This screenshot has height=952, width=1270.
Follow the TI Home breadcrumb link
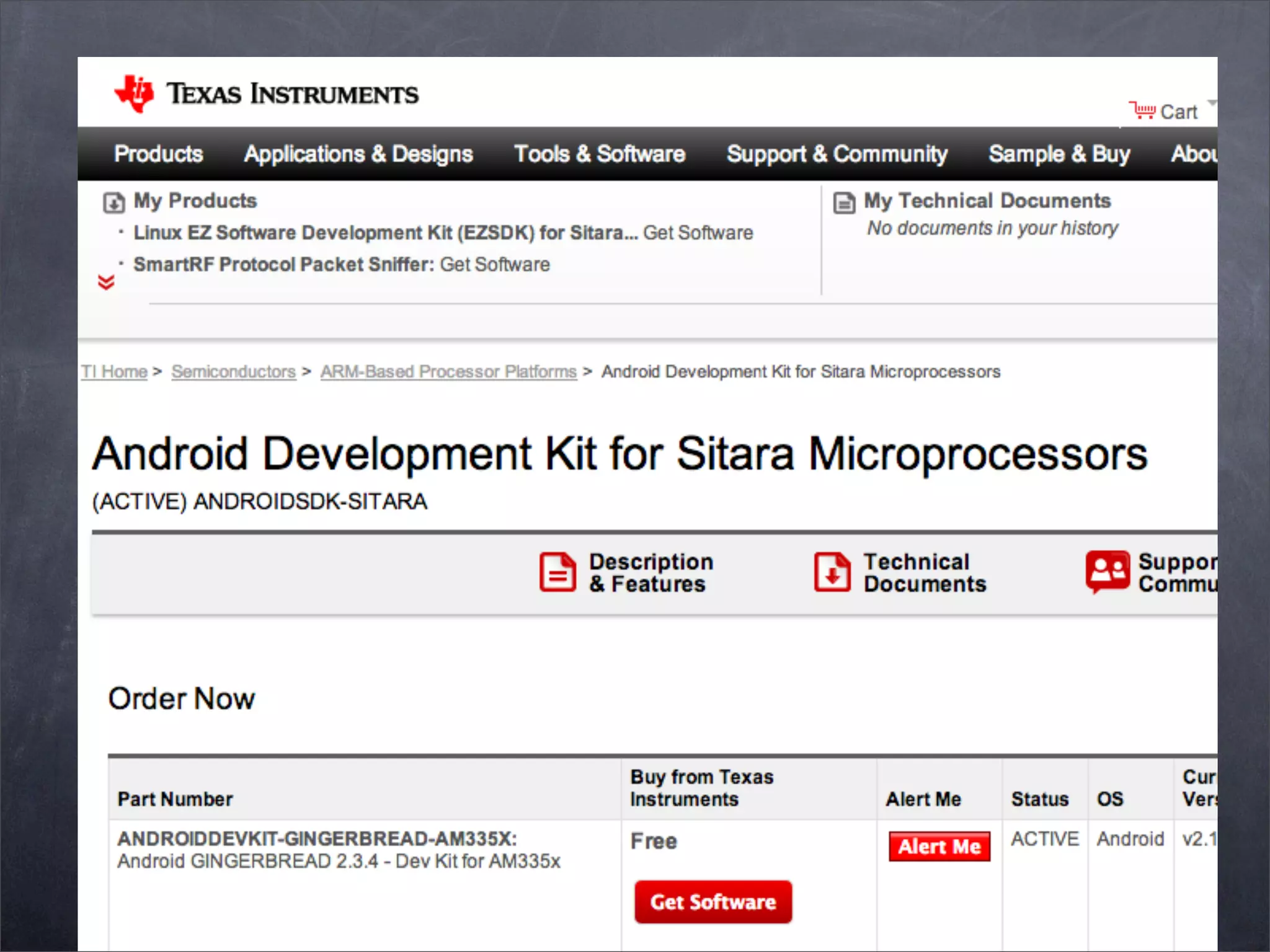115,371
